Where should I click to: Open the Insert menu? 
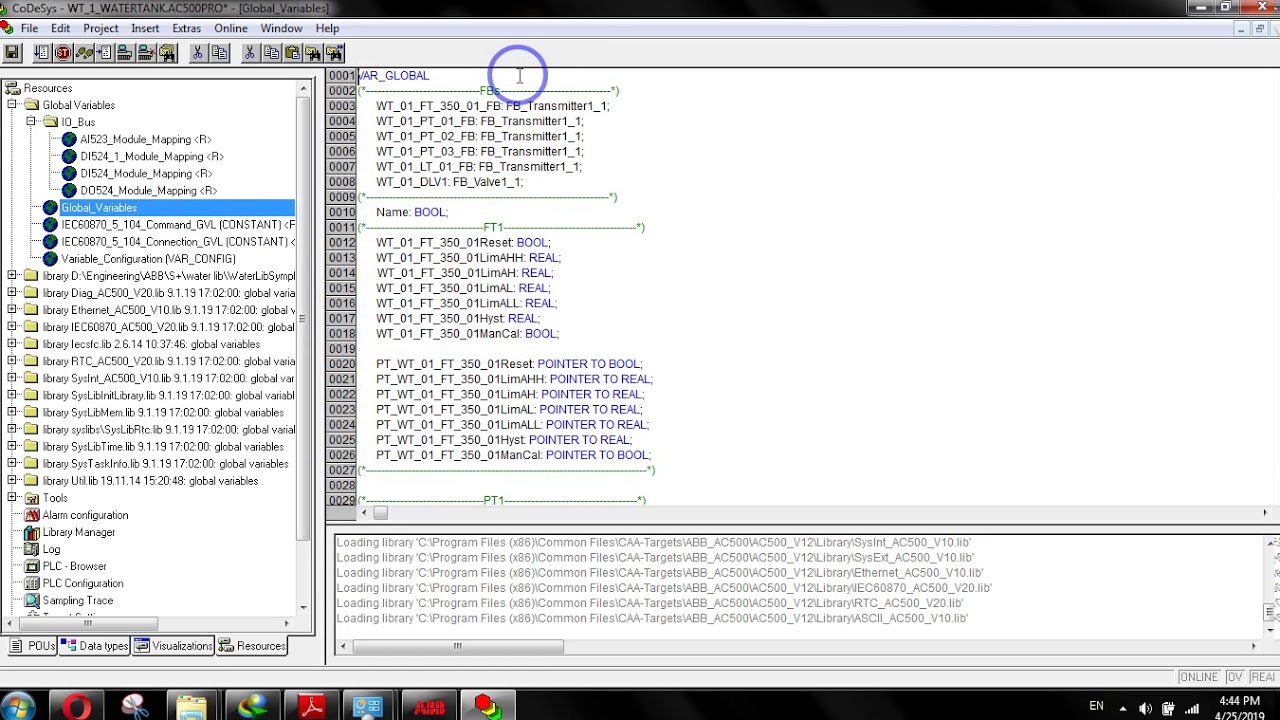145,28
